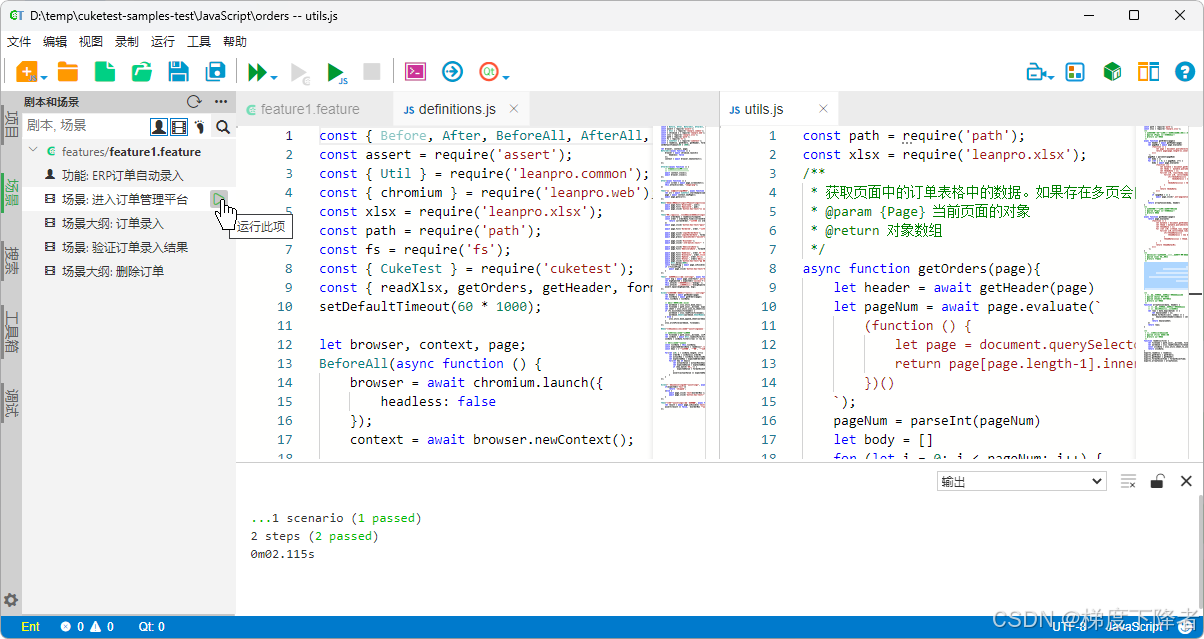Image resolution: width=1204 pixels, height=639 pixels.
Task: Open the purple terminal command window icon
Action: coord(415,72)
